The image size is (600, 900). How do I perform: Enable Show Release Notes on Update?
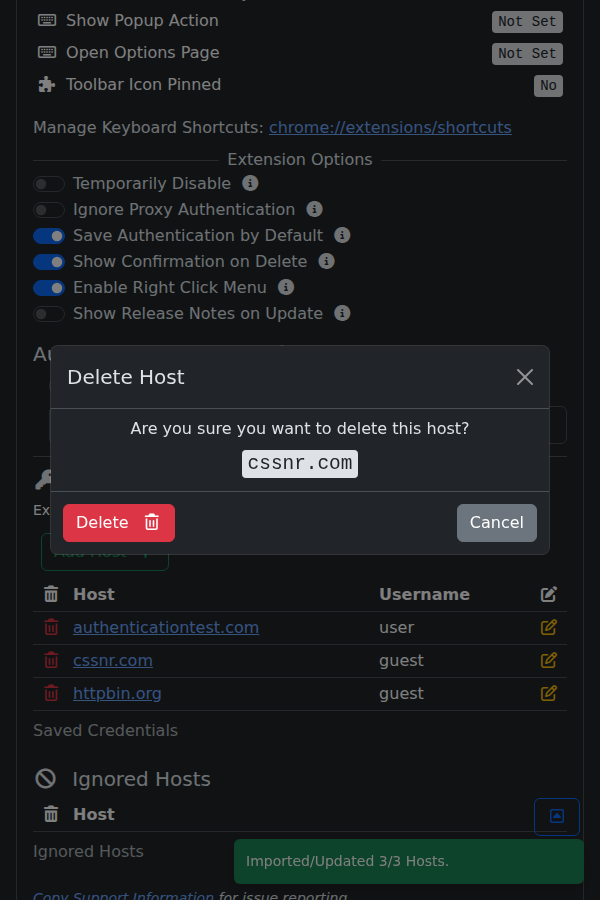click(x=49, y=314)
